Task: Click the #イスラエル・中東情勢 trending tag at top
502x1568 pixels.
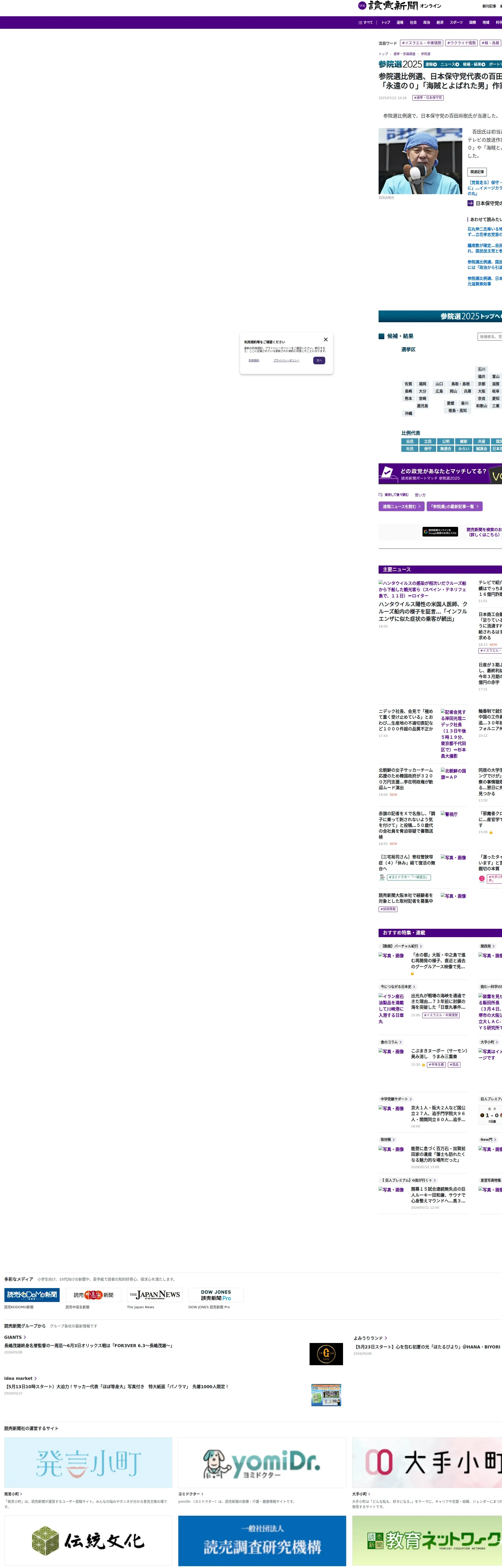Action: [421, 43]
